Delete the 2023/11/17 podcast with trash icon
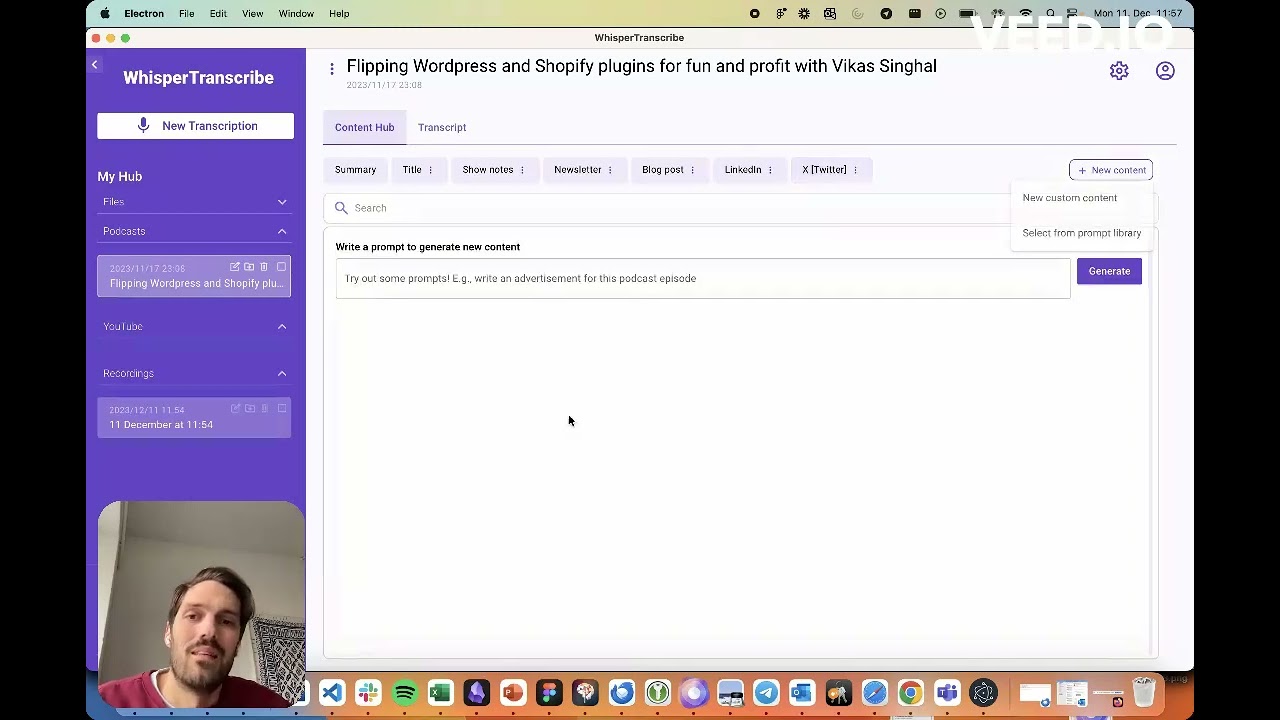This screenshot has width=1280, height=720. [264, 266]
